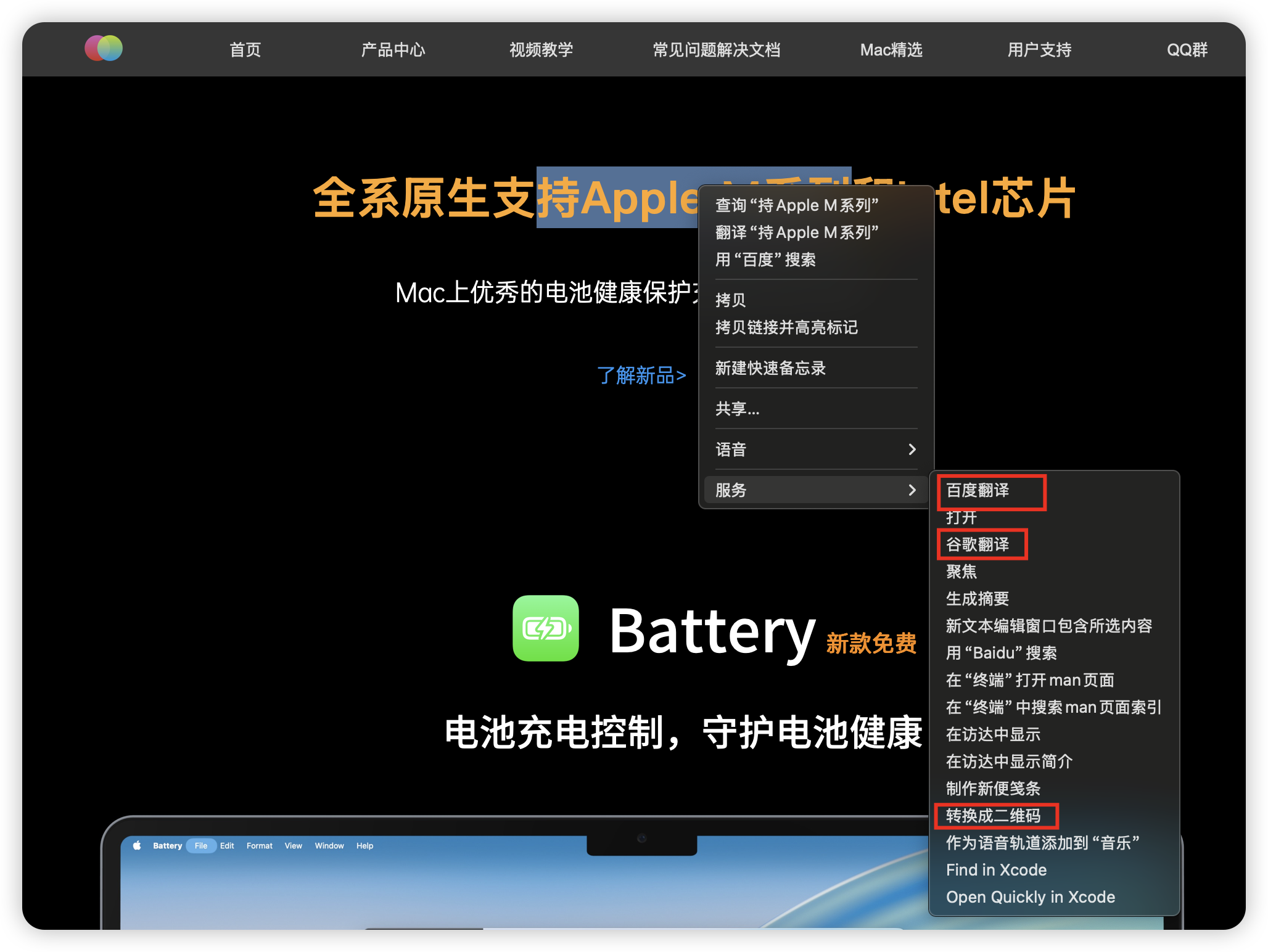1268x952 pixels.
Task: Open 产品中心 in navigation bar
Action: (x=393, y=50)
